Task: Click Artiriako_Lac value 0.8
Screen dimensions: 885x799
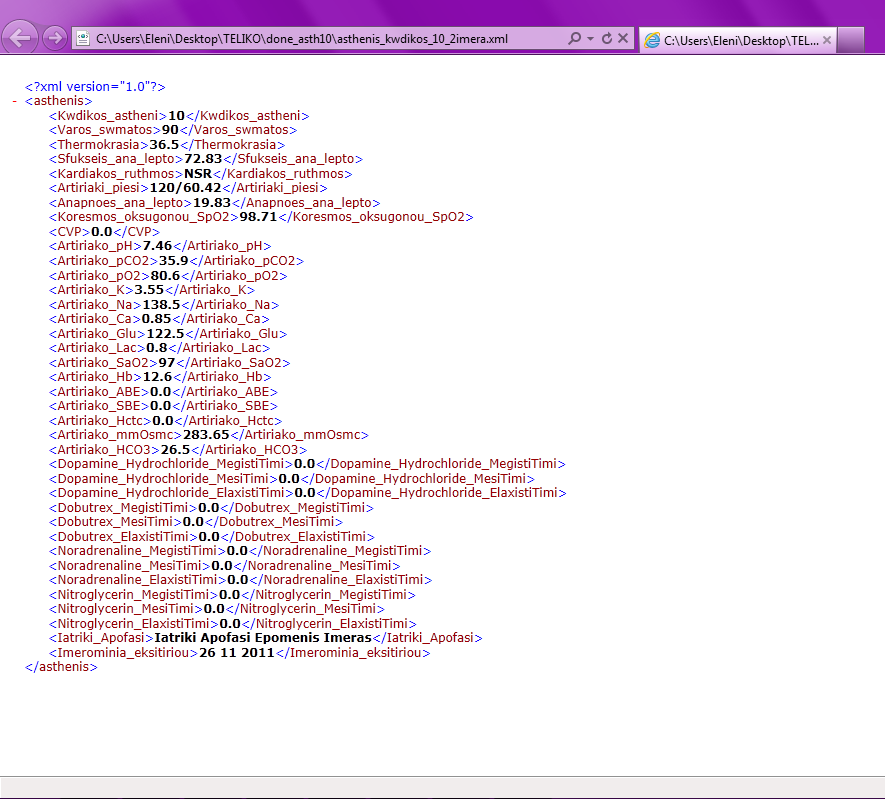Action: (156, 348)
